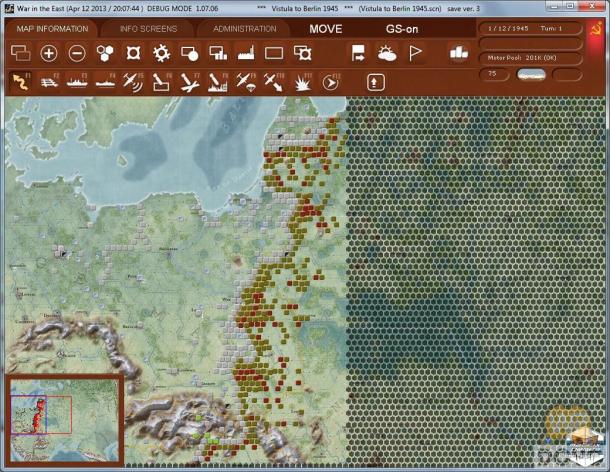Viewport: 610px width, 472px height.
Task: Zoom out the map with minus icon
Action: pos(77,53)
